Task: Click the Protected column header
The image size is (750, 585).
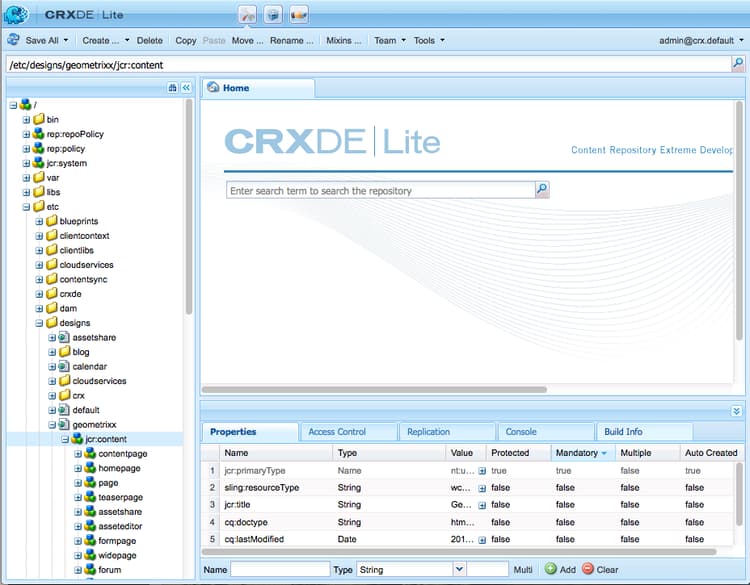Action: [x=518, y=453]
